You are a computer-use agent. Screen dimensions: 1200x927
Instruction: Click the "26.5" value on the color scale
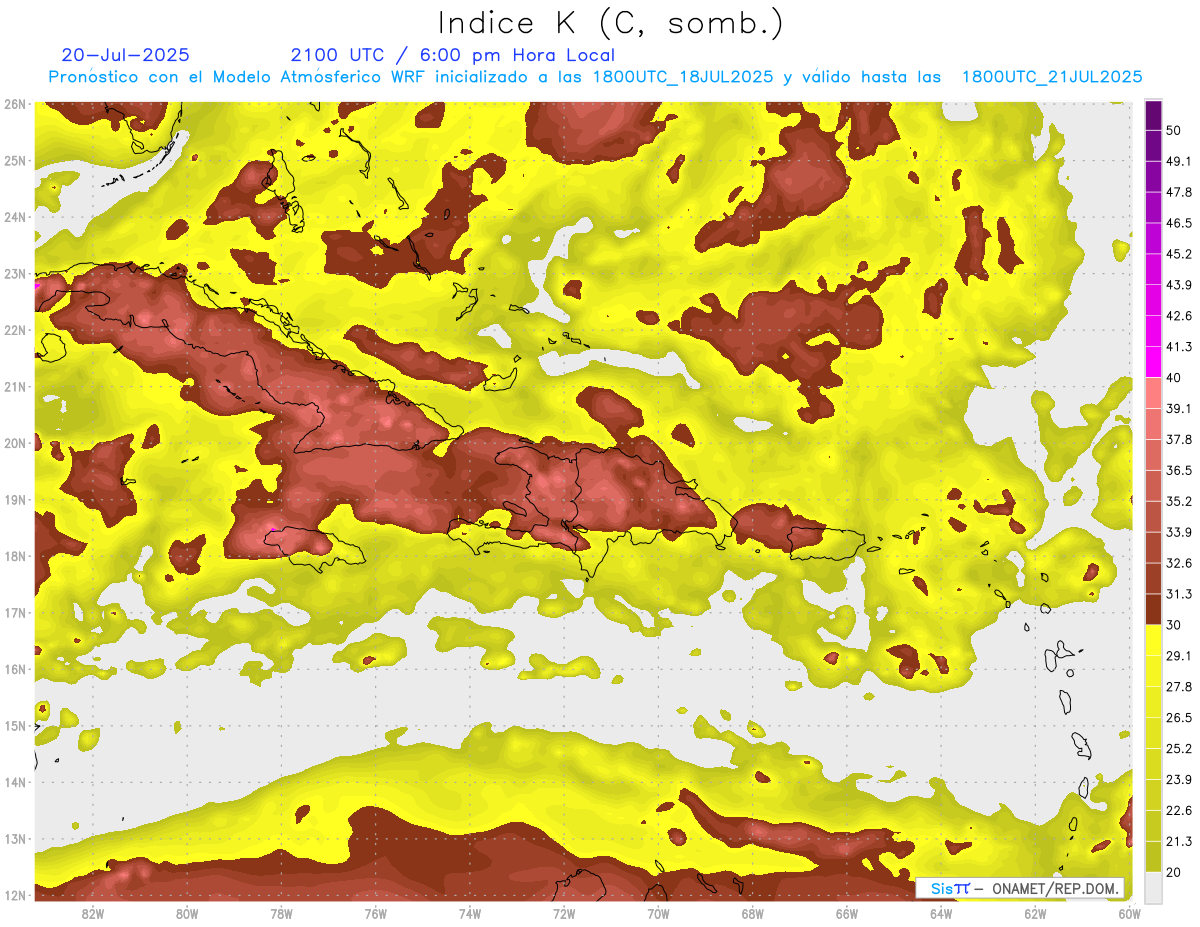pyautogui.click(x=1178, y=718)
